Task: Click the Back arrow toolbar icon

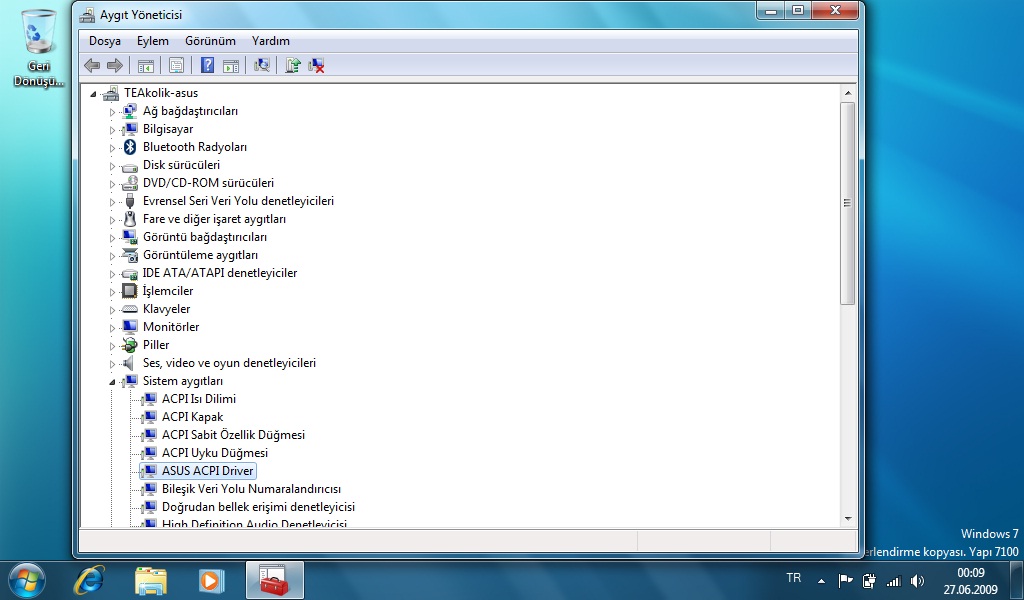Action: (92, 65)
